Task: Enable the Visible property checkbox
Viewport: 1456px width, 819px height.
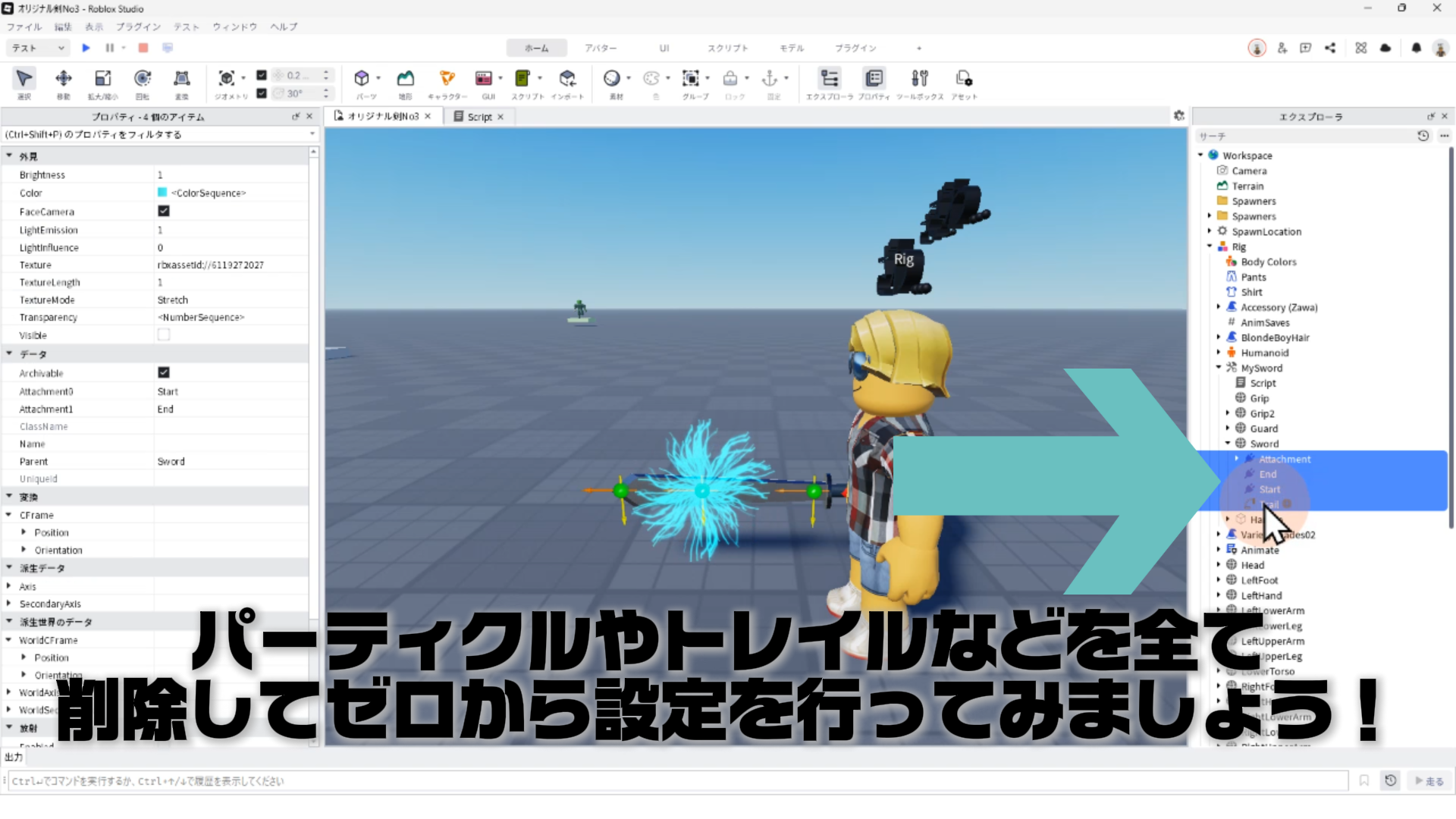Action: coord(164,334)
